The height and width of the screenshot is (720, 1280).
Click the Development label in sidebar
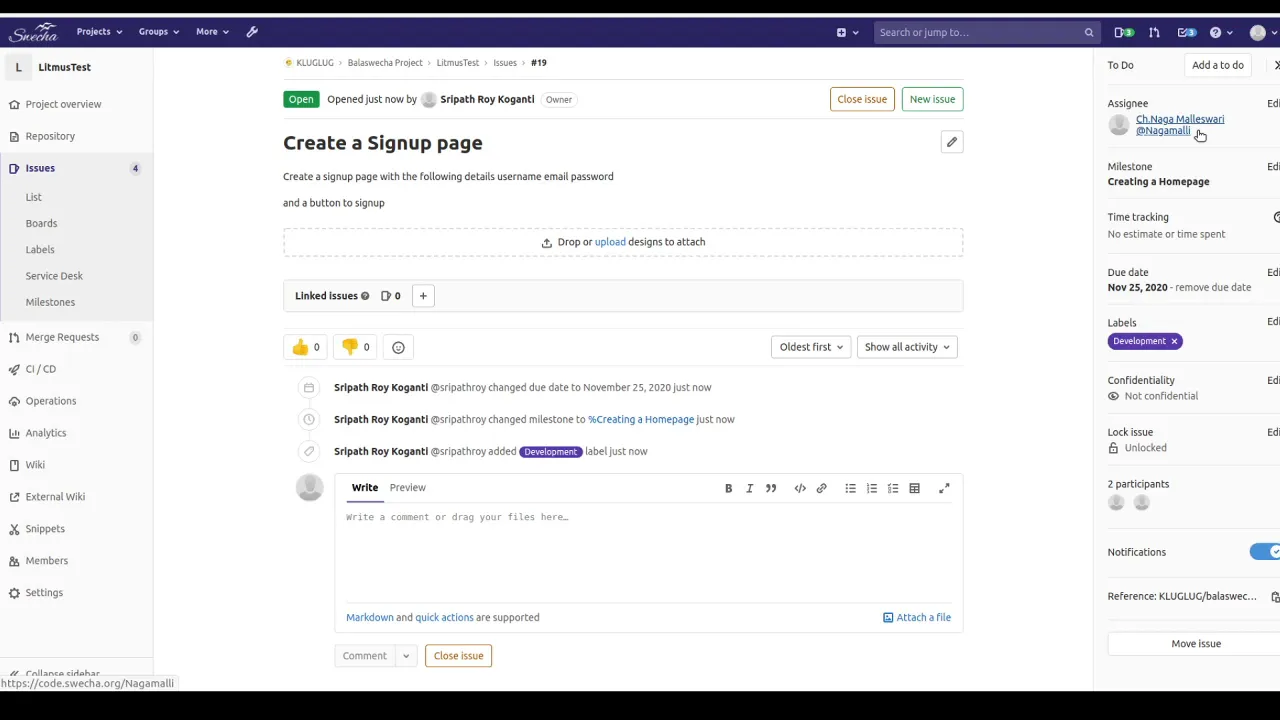(x=1139, y=341)
